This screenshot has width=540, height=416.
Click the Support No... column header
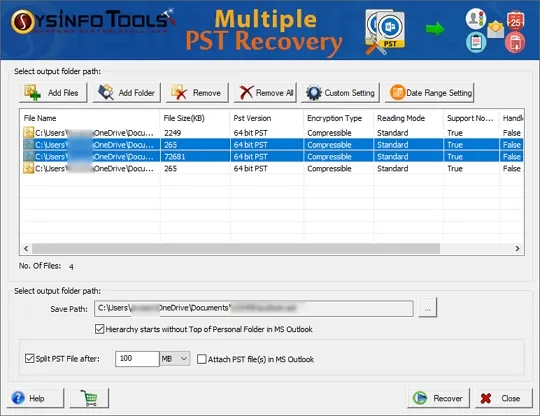click(x=471, y=118)
